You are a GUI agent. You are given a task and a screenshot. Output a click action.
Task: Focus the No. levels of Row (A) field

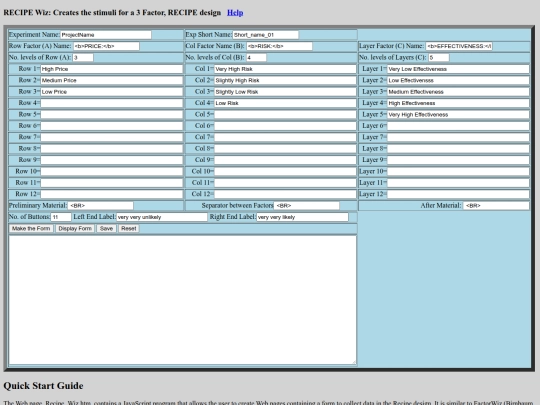83,58
